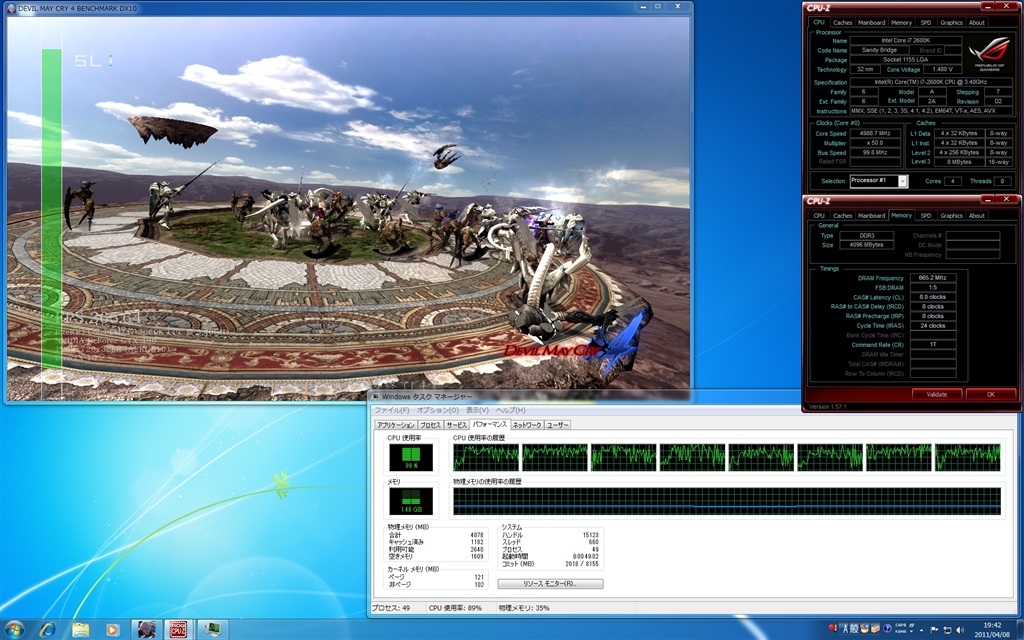
Task: Switch to Caches tab in upper CPU-Z
Action: coord(842,22)
